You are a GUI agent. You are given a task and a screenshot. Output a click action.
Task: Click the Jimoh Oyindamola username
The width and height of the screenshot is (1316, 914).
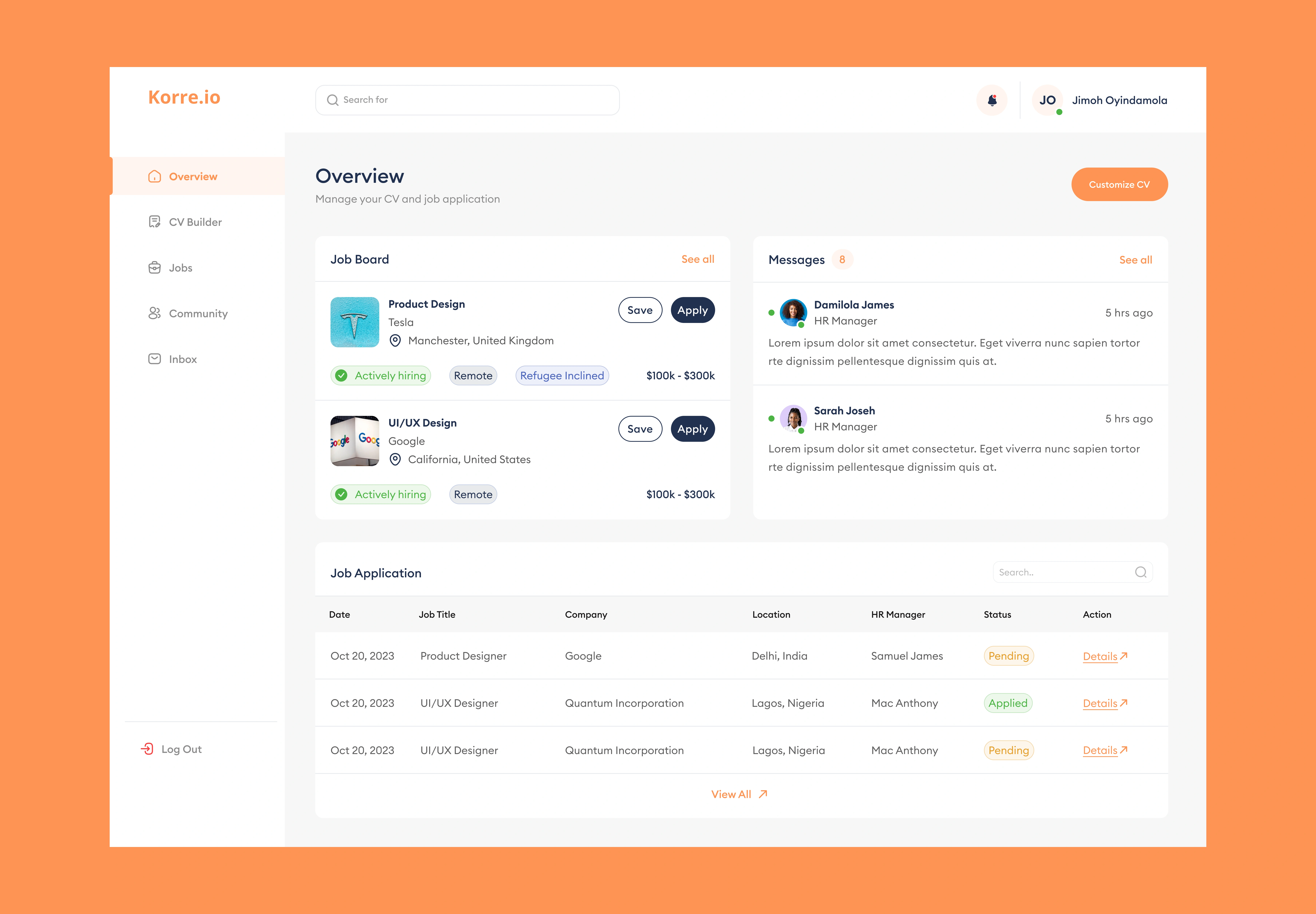point(1120,100)
